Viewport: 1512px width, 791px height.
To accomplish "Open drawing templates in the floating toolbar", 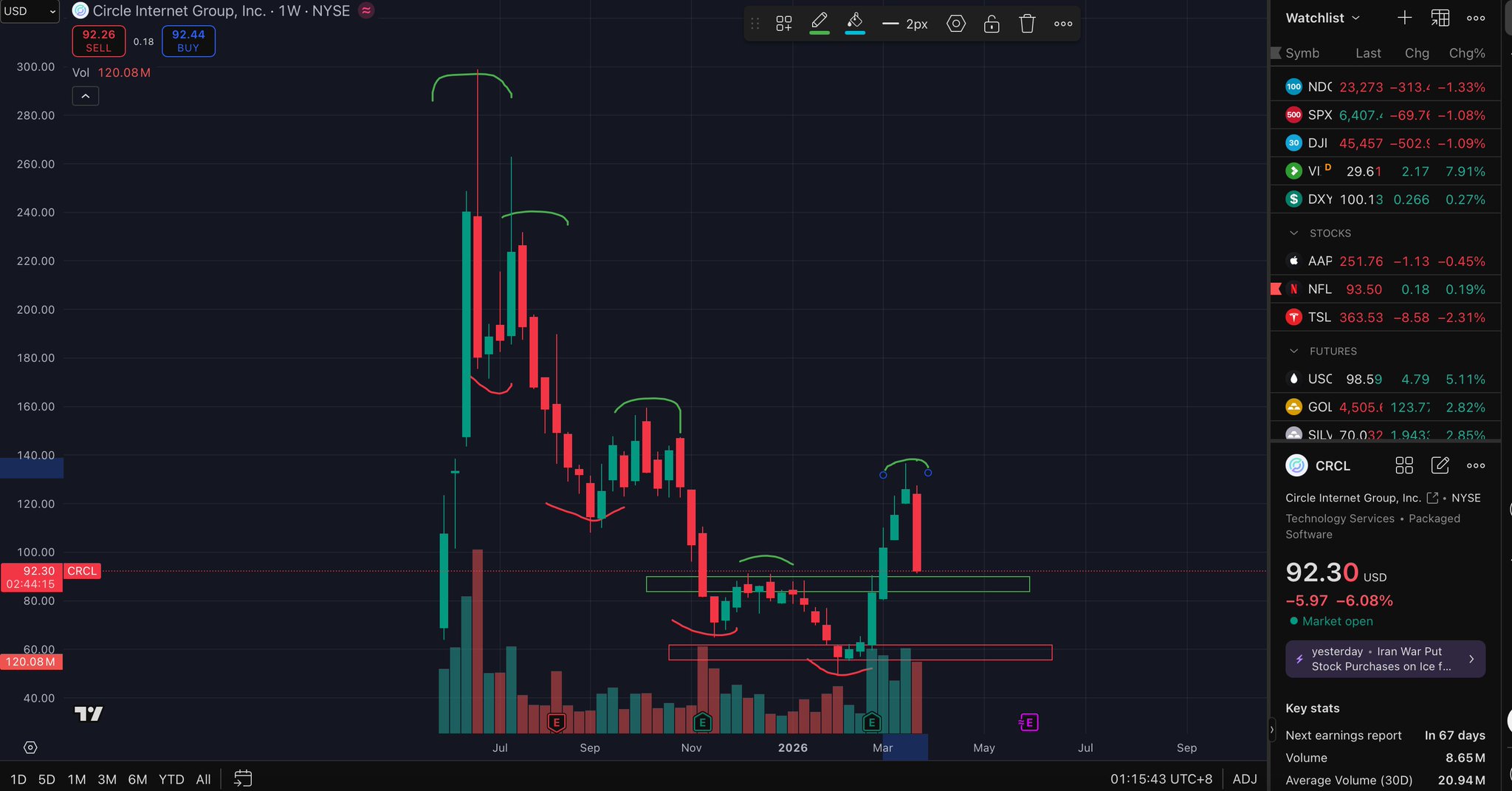I will [784, 24].
